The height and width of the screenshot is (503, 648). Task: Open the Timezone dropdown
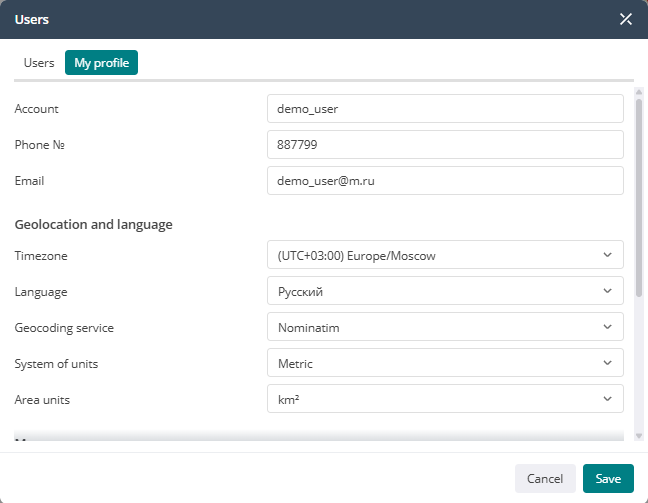pyautogui.click(x=445, y=255)
